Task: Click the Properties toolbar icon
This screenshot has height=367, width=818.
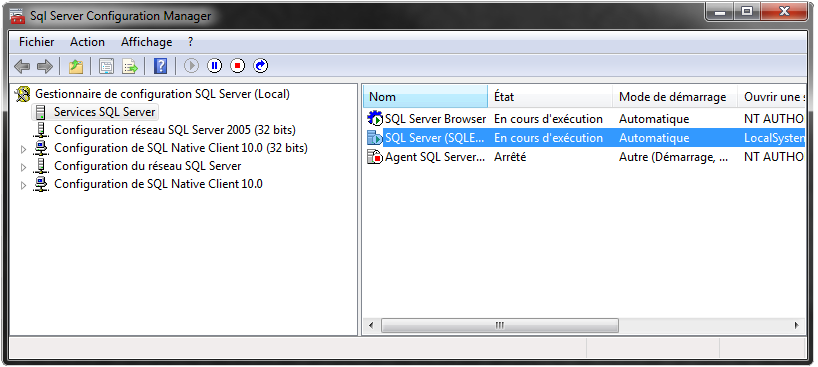Action: pyautogui.click(x=106, y=66)
